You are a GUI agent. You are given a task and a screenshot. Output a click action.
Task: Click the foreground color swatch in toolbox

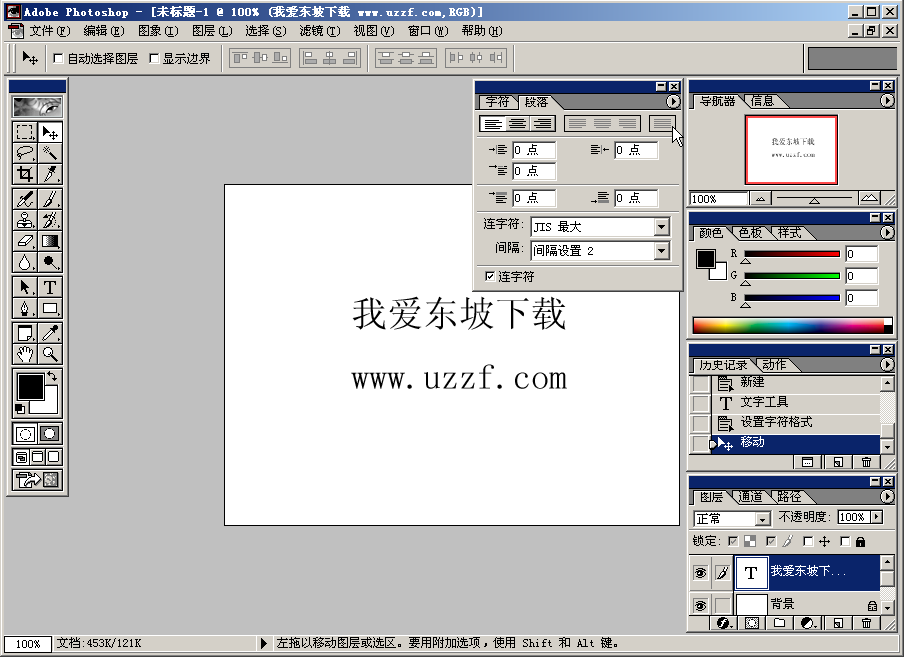click(x=31, y=387)
